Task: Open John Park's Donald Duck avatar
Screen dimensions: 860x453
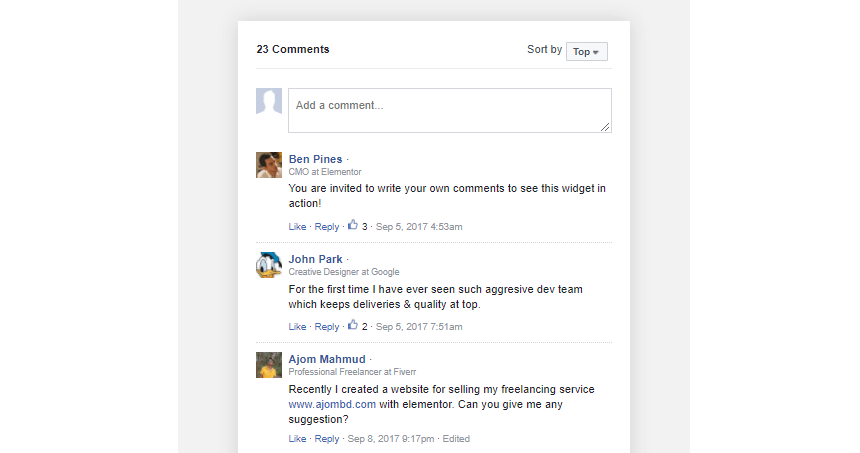Action: click(x=269, y=265)
